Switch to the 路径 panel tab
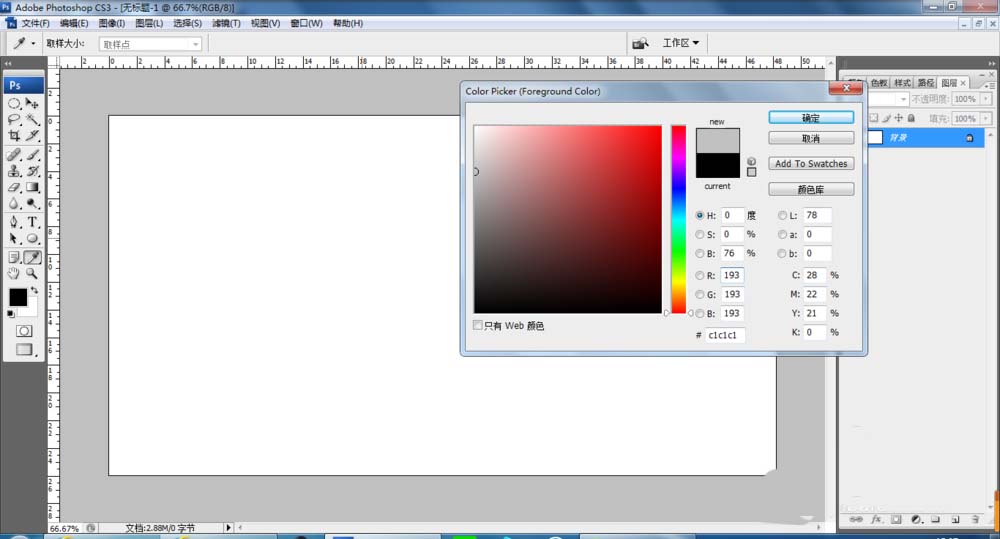The width and height of the screenshot is (1000, 539). click(926, 83)
